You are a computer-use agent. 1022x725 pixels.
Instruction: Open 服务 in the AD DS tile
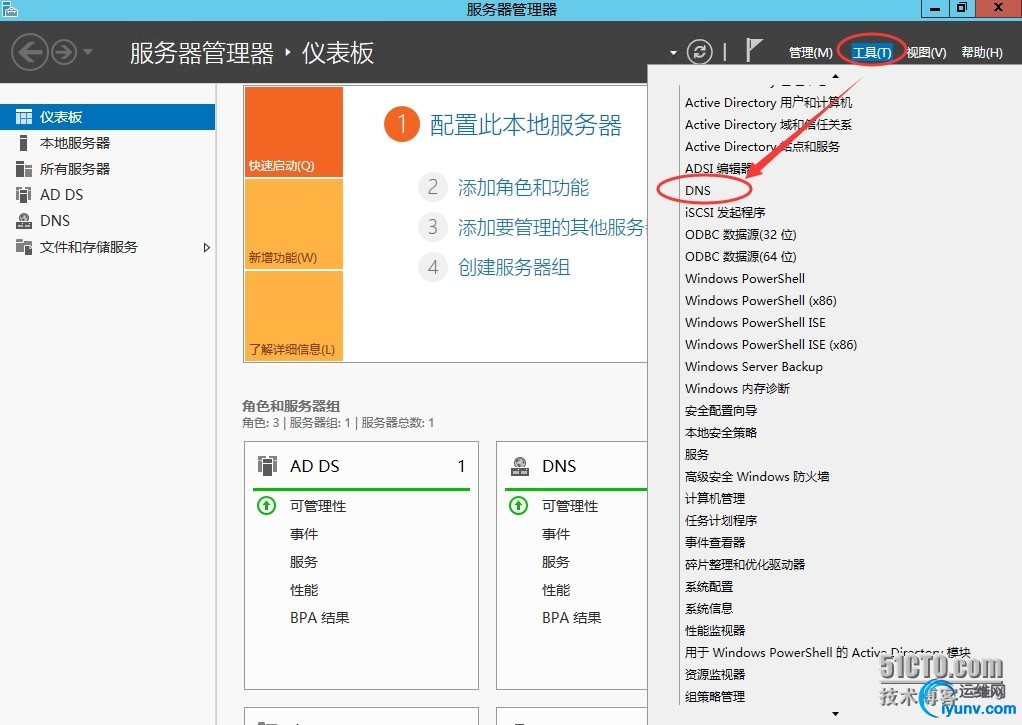tap(304, 562)
